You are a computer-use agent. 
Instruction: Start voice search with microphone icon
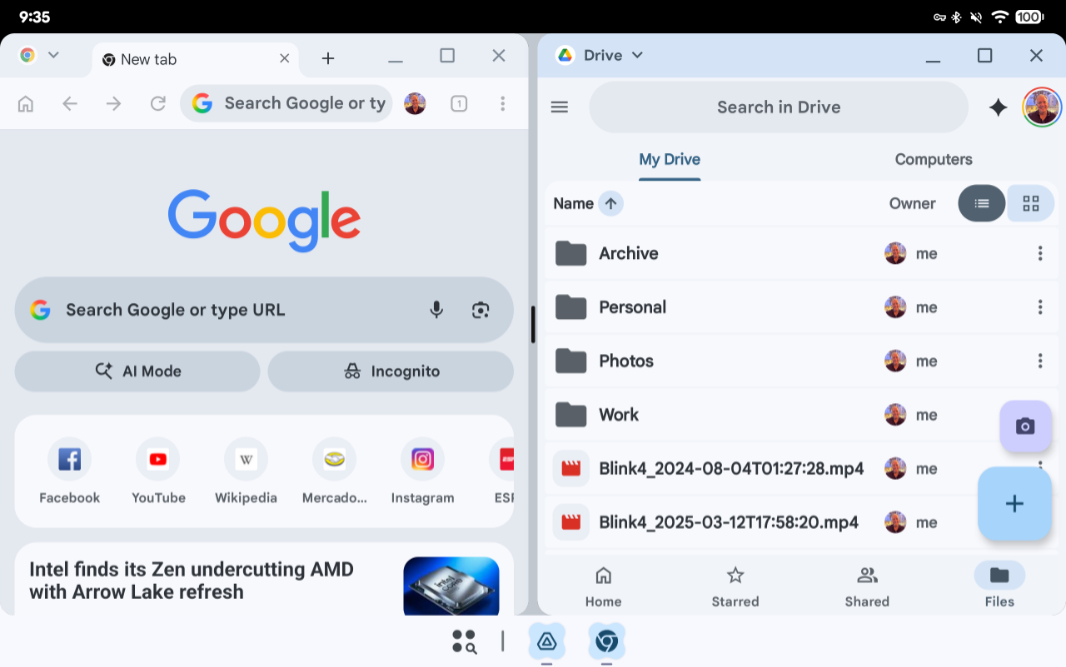[x=436, y=310]
